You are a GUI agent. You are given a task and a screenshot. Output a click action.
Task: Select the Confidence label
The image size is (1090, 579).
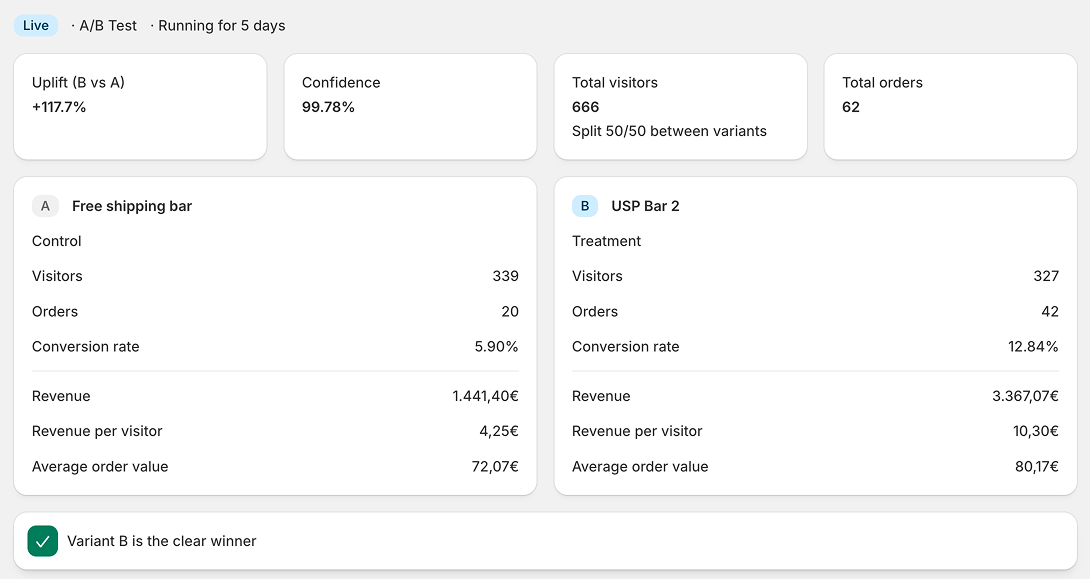(x=341, y=83)
